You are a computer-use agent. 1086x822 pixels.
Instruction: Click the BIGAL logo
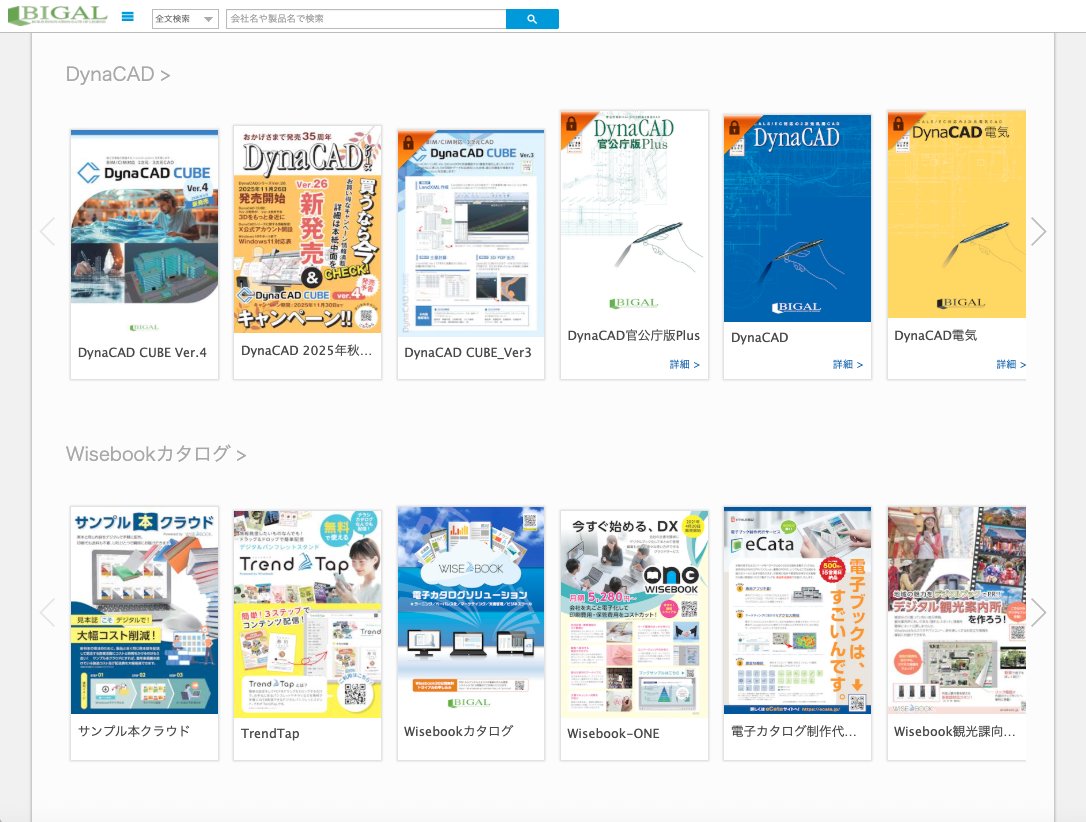(57, 15)
